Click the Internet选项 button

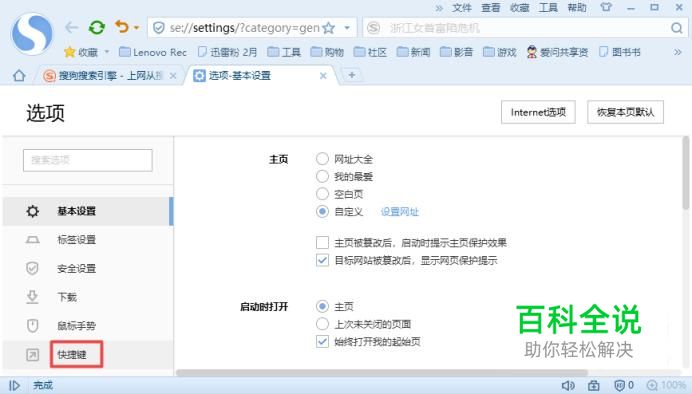(538, 112)
